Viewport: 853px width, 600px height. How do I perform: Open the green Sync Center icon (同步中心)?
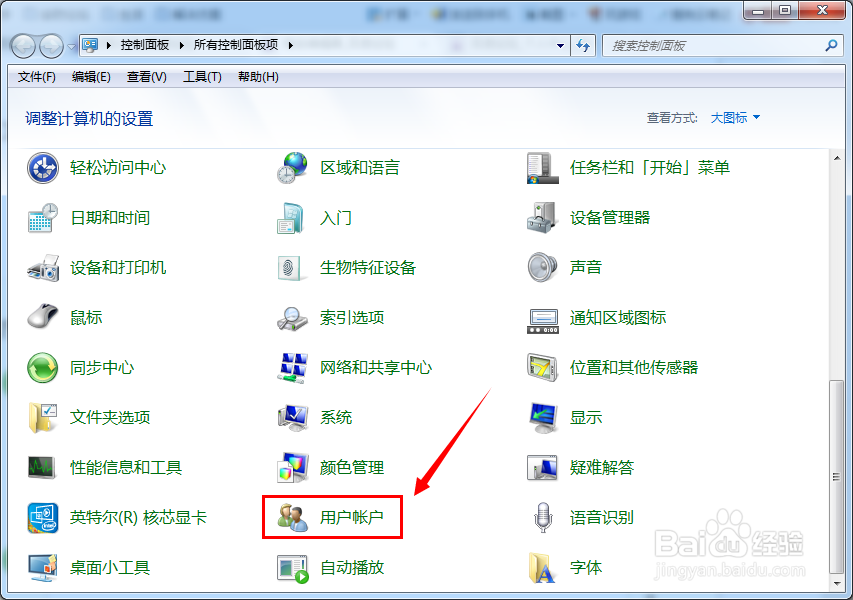[x=42, y=368]
